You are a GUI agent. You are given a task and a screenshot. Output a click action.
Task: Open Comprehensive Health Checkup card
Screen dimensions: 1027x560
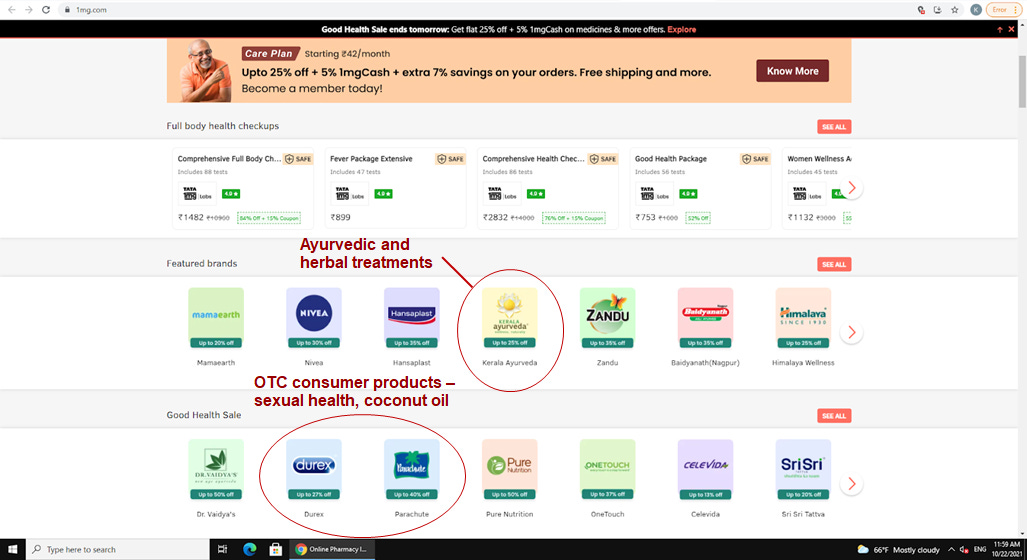point(548,188)
